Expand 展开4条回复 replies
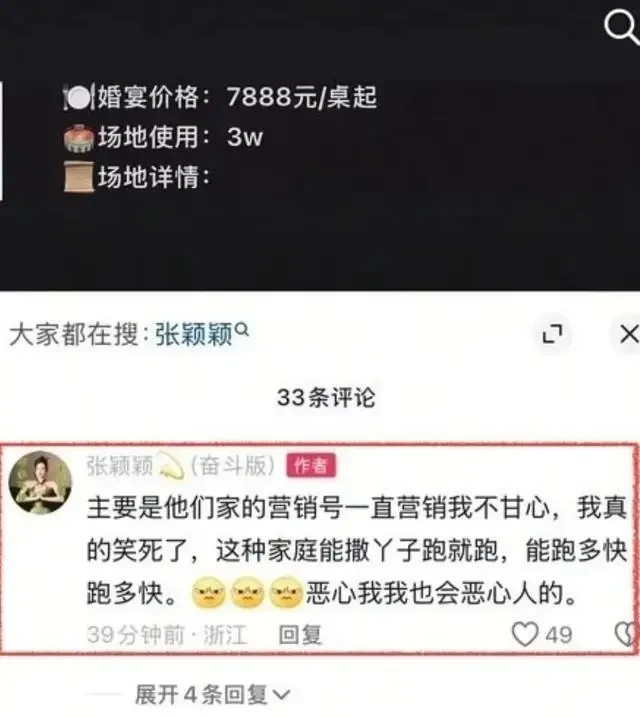Screen dimensions: 640x718 coord(213,695)
